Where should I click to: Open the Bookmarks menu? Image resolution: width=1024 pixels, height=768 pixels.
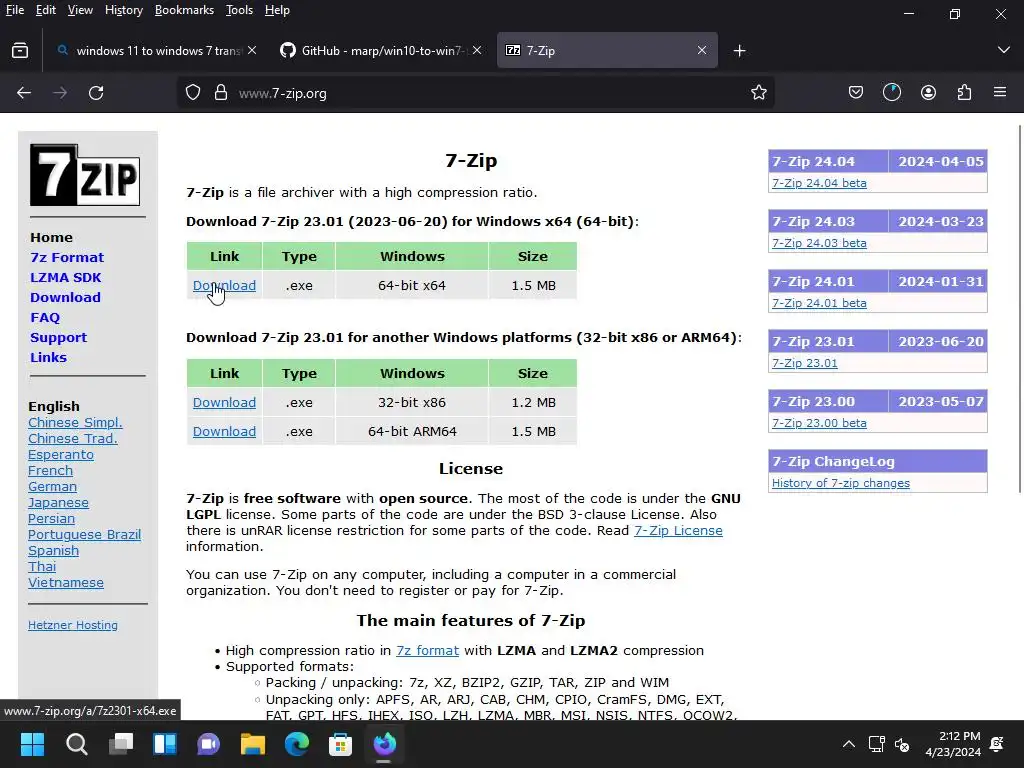[184, 10]
